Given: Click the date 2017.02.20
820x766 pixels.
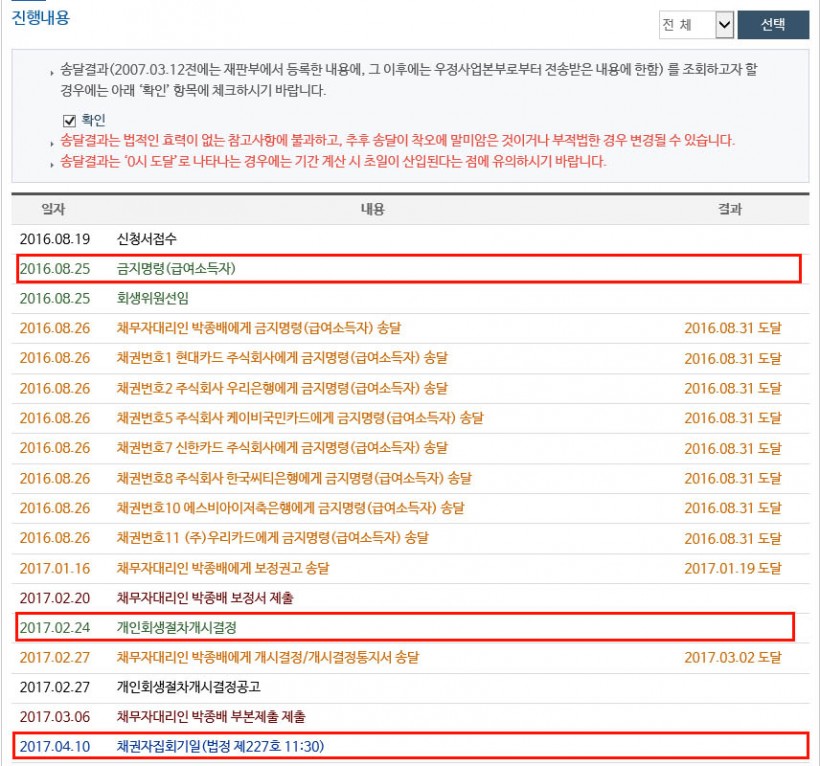Looking at the screenshot, I should pos(55,598).
